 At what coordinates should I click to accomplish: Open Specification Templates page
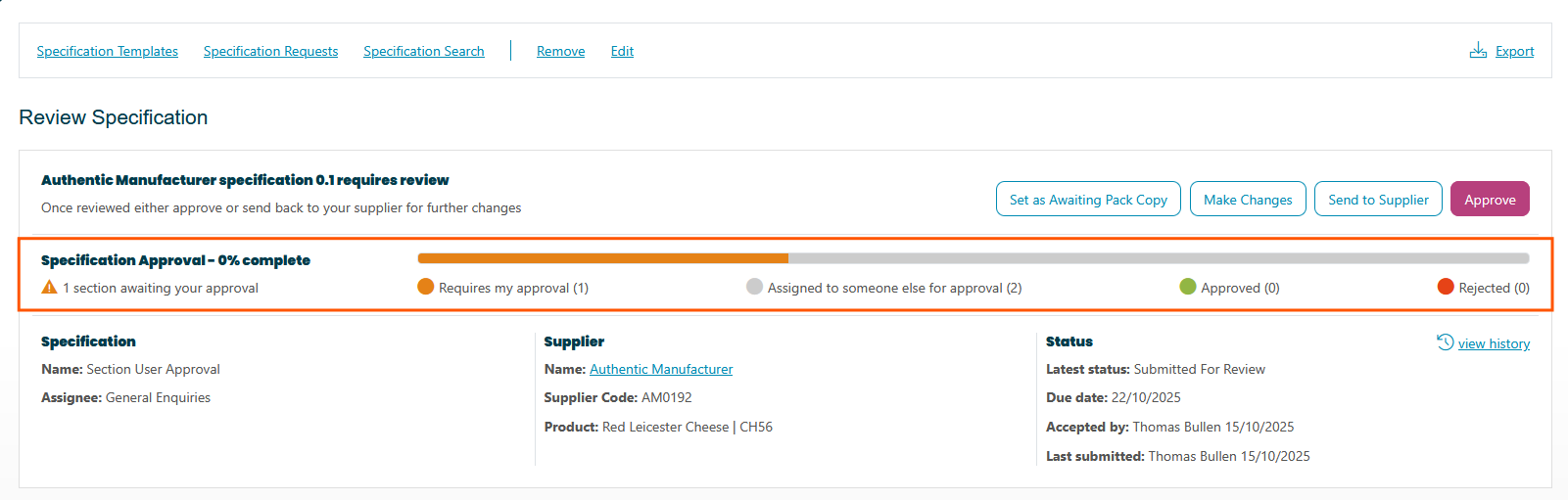pyautogui.click(x=108, y=51)
